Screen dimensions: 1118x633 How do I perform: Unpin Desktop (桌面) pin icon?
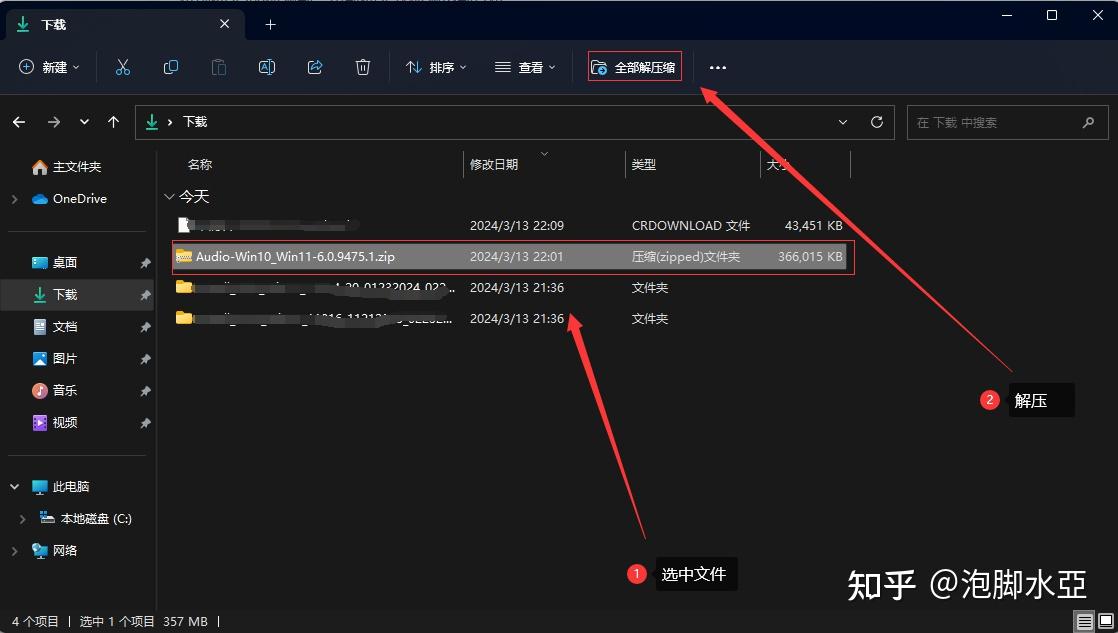click(145, 263)
